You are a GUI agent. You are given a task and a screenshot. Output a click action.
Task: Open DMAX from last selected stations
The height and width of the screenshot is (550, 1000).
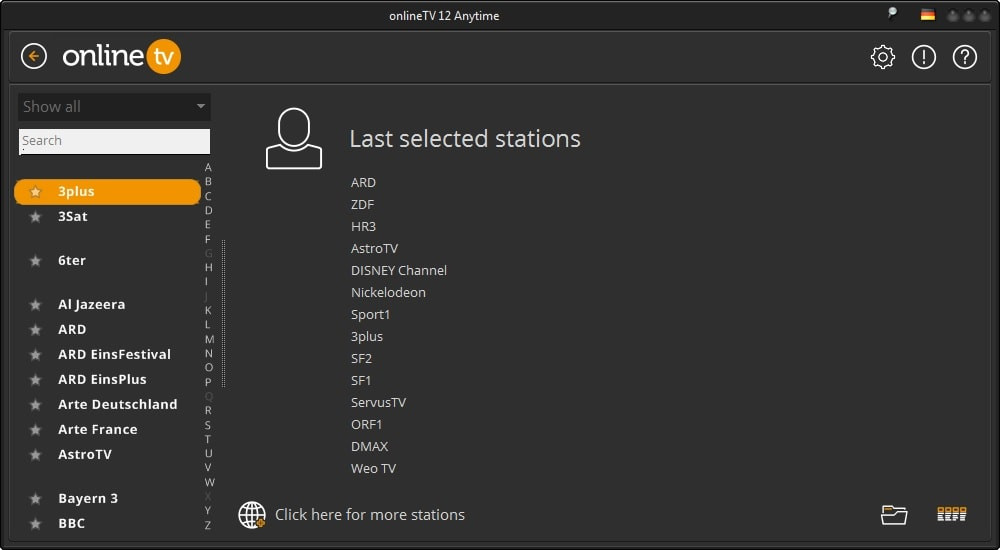pos(369,447)
